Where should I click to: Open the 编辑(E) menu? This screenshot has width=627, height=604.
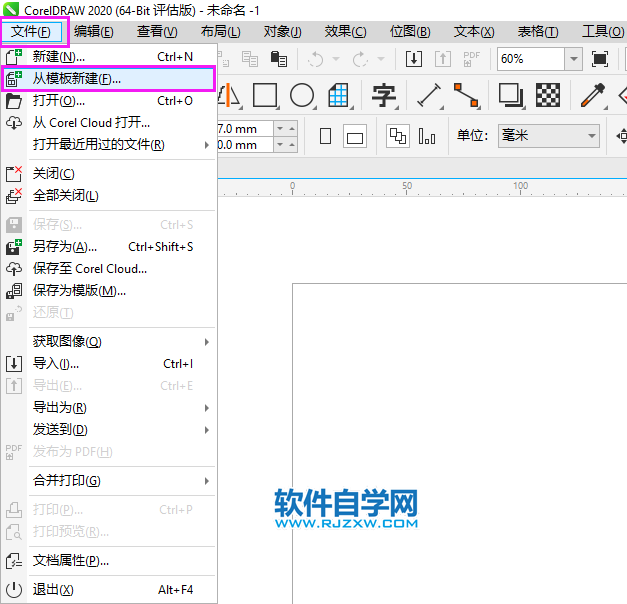pyautogui.click(x=94, y=32)
